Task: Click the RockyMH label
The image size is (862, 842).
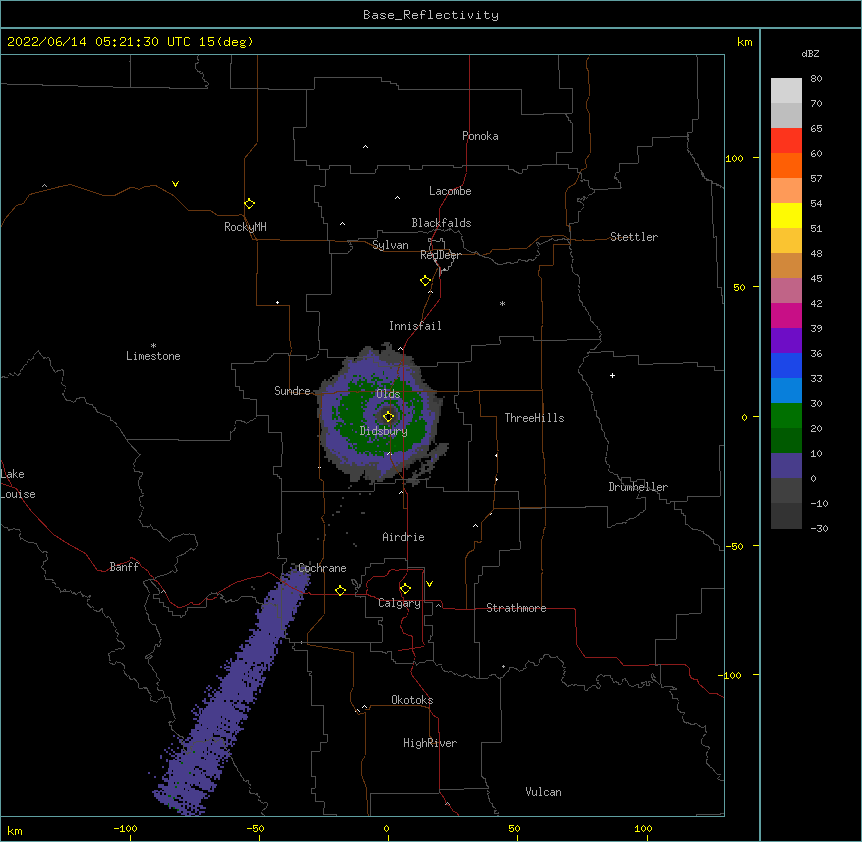Action: click(x=245, y=227)
